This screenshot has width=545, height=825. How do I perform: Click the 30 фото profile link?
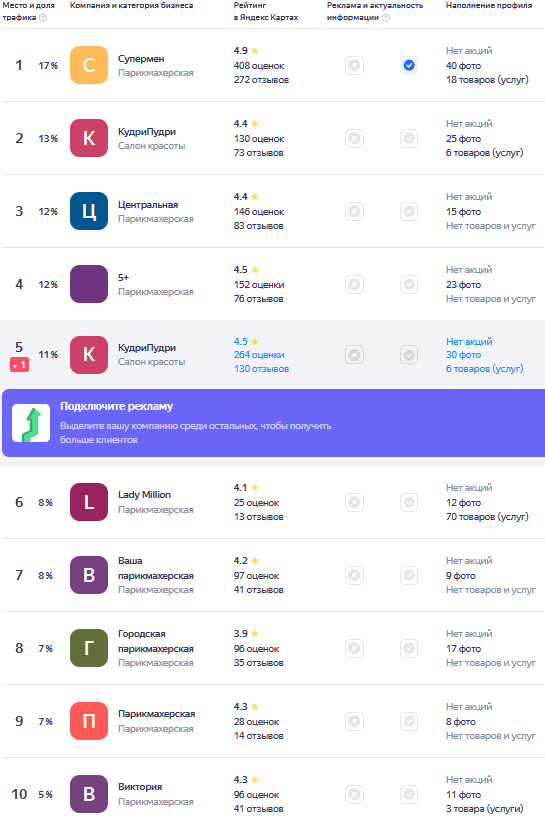(x=463, y=355)
